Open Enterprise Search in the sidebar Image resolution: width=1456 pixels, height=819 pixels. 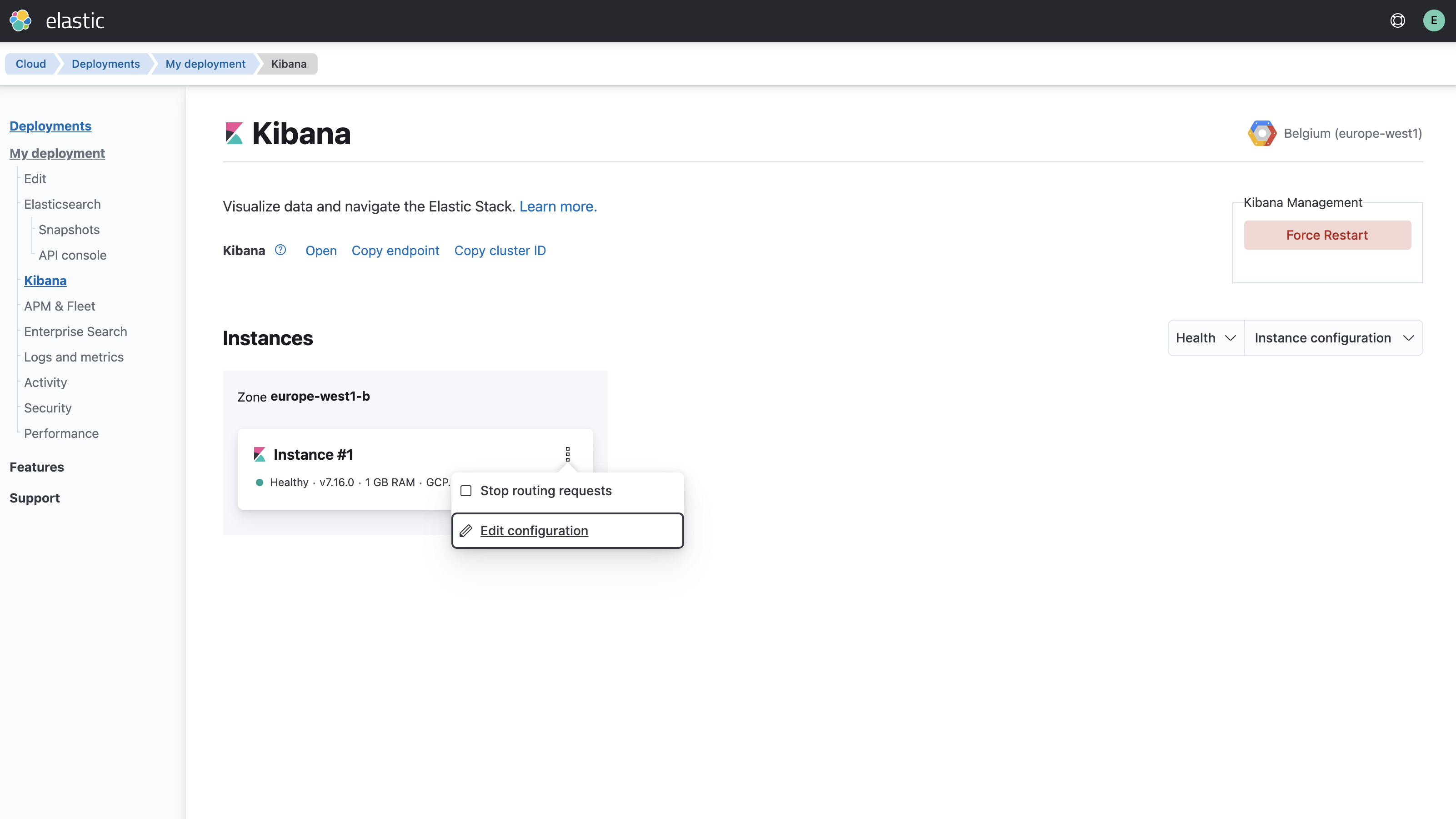75,332
